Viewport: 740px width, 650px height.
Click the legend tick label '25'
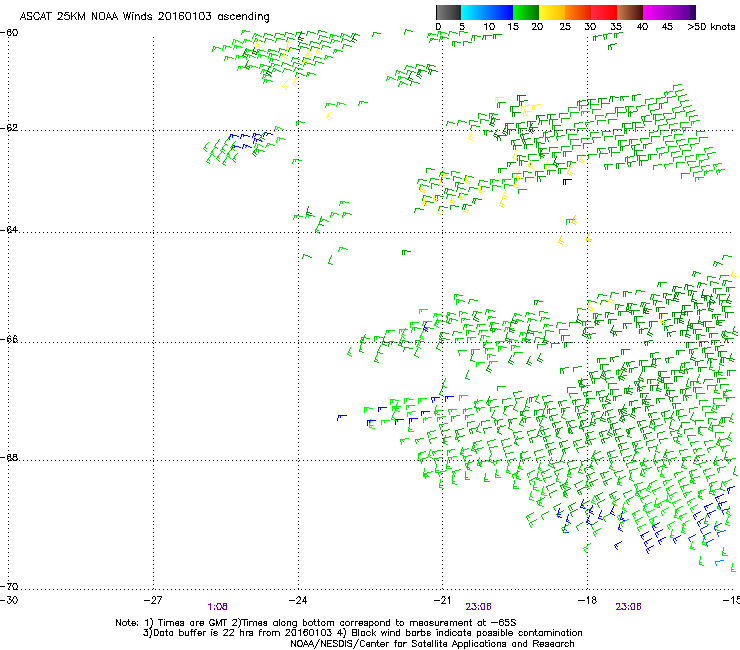pos(565,27)
